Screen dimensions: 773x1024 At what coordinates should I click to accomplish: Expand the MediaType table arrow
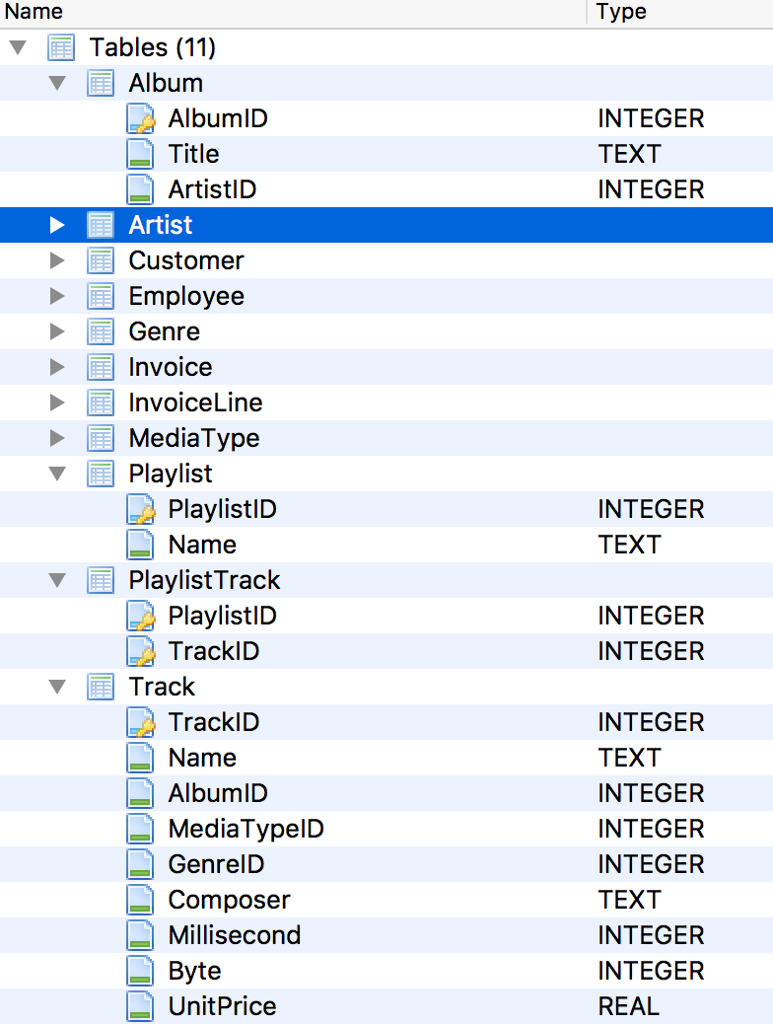point(57,438)
